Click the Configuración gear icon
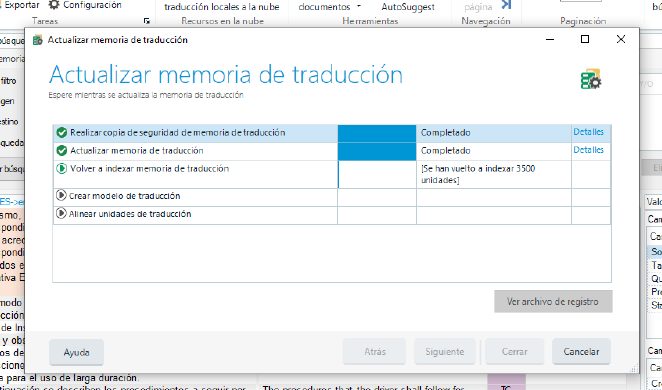Viewport: 662px width, 390px height. click(x=54, y=5)
